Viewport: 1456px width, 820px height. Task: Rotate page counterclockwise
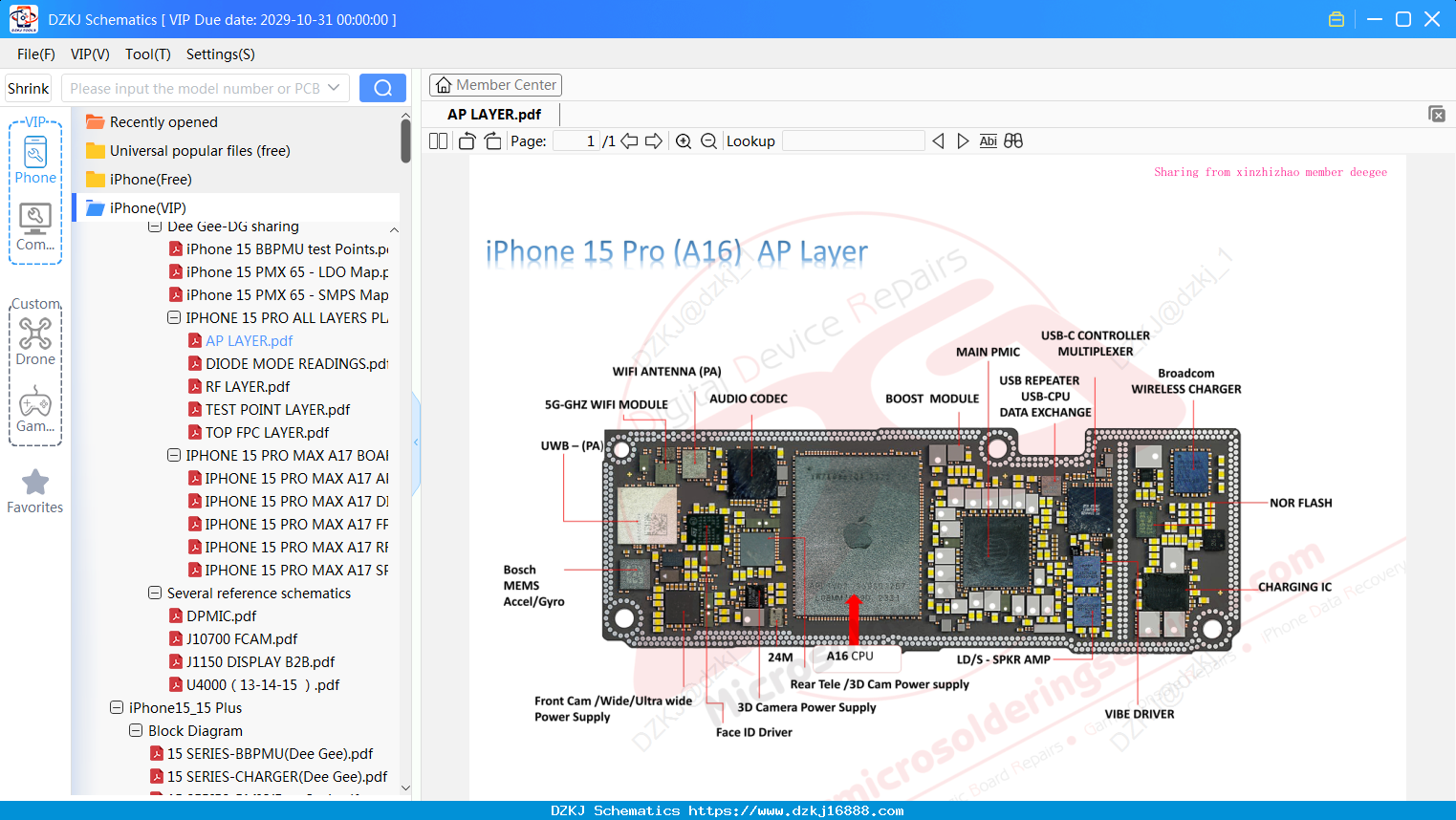pos(467,141)
